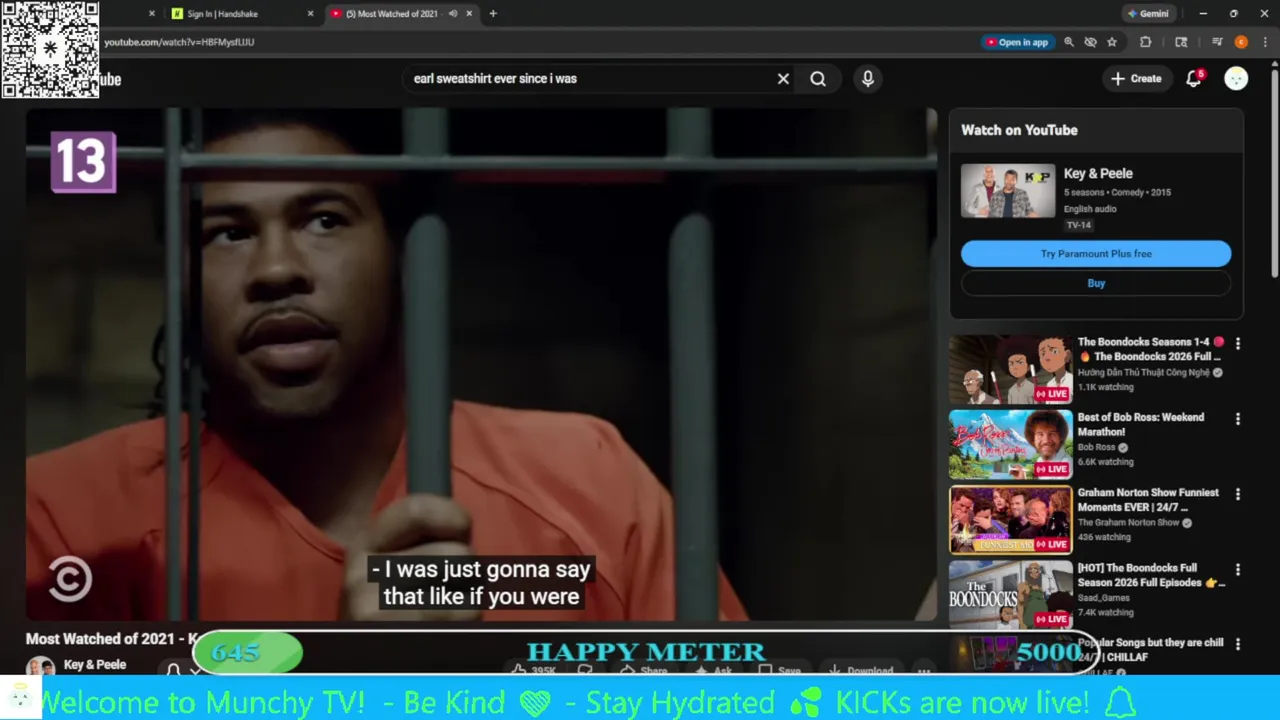Click The Graham Norton Show channel name

click(x=1129, y=523)
